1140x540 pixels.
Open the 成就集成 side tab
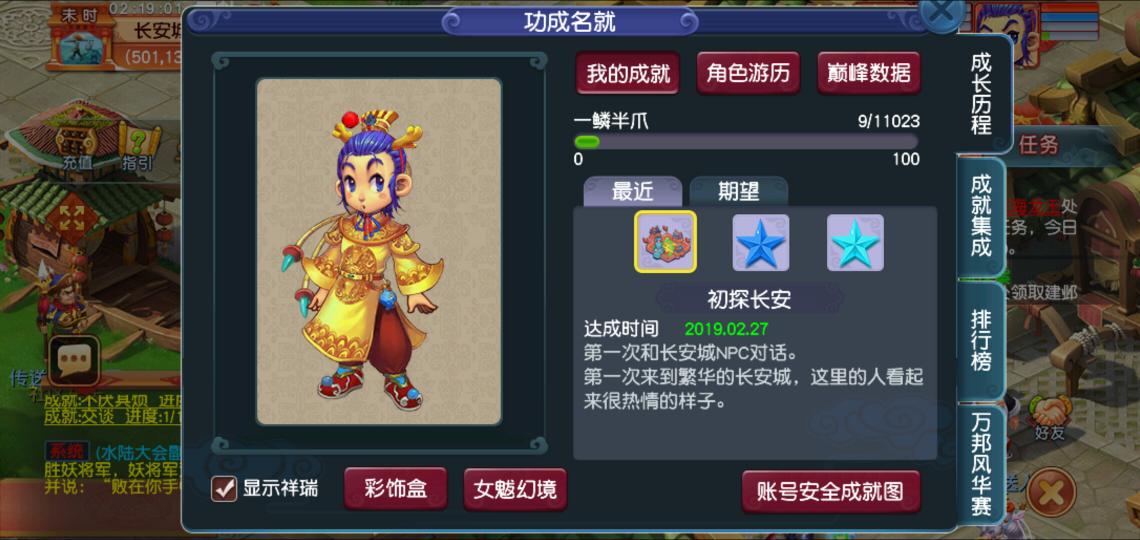point(981,217)
